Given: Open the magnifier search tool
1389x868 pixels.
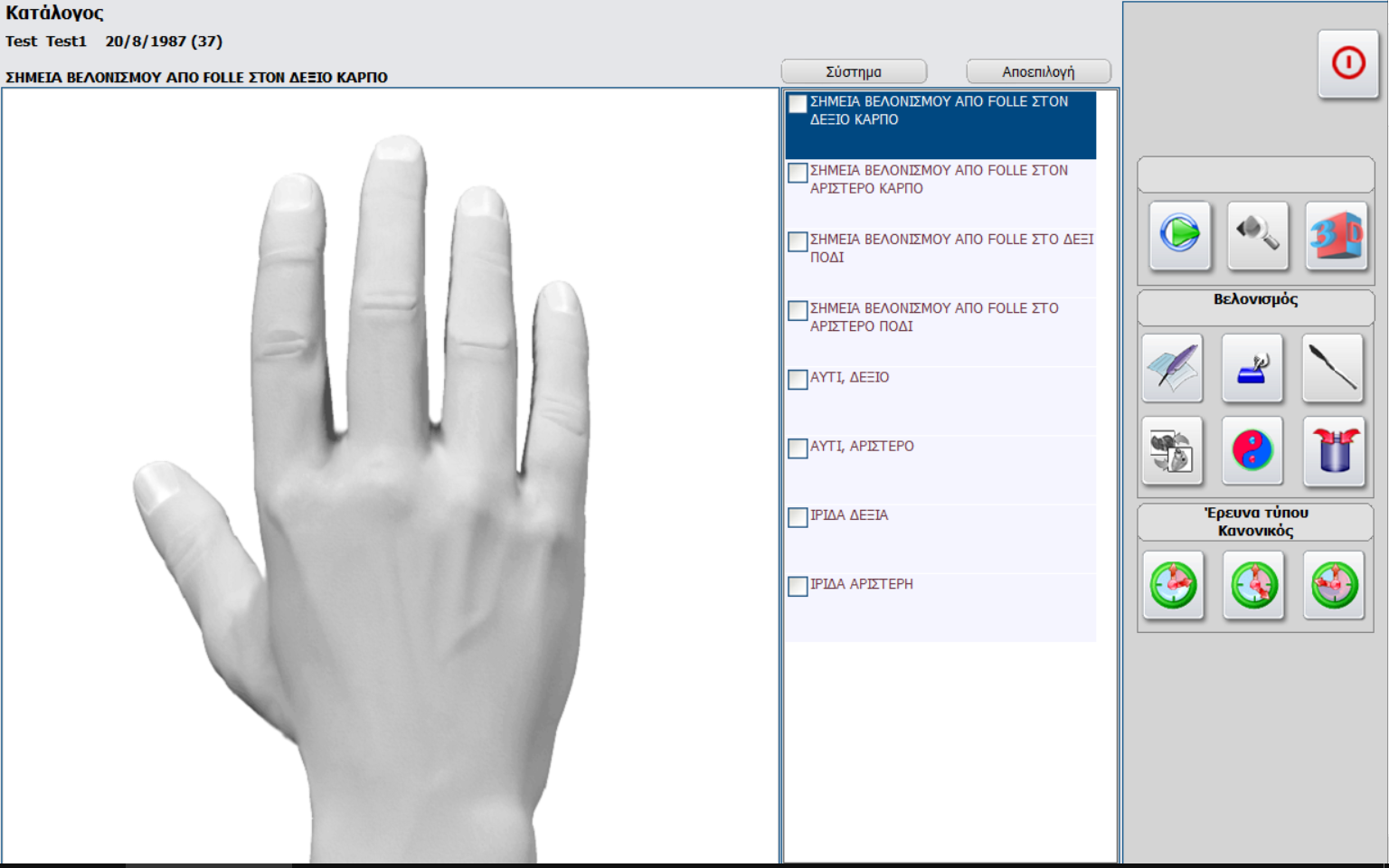Looking at the screenshot, I should click(1257, 235).
